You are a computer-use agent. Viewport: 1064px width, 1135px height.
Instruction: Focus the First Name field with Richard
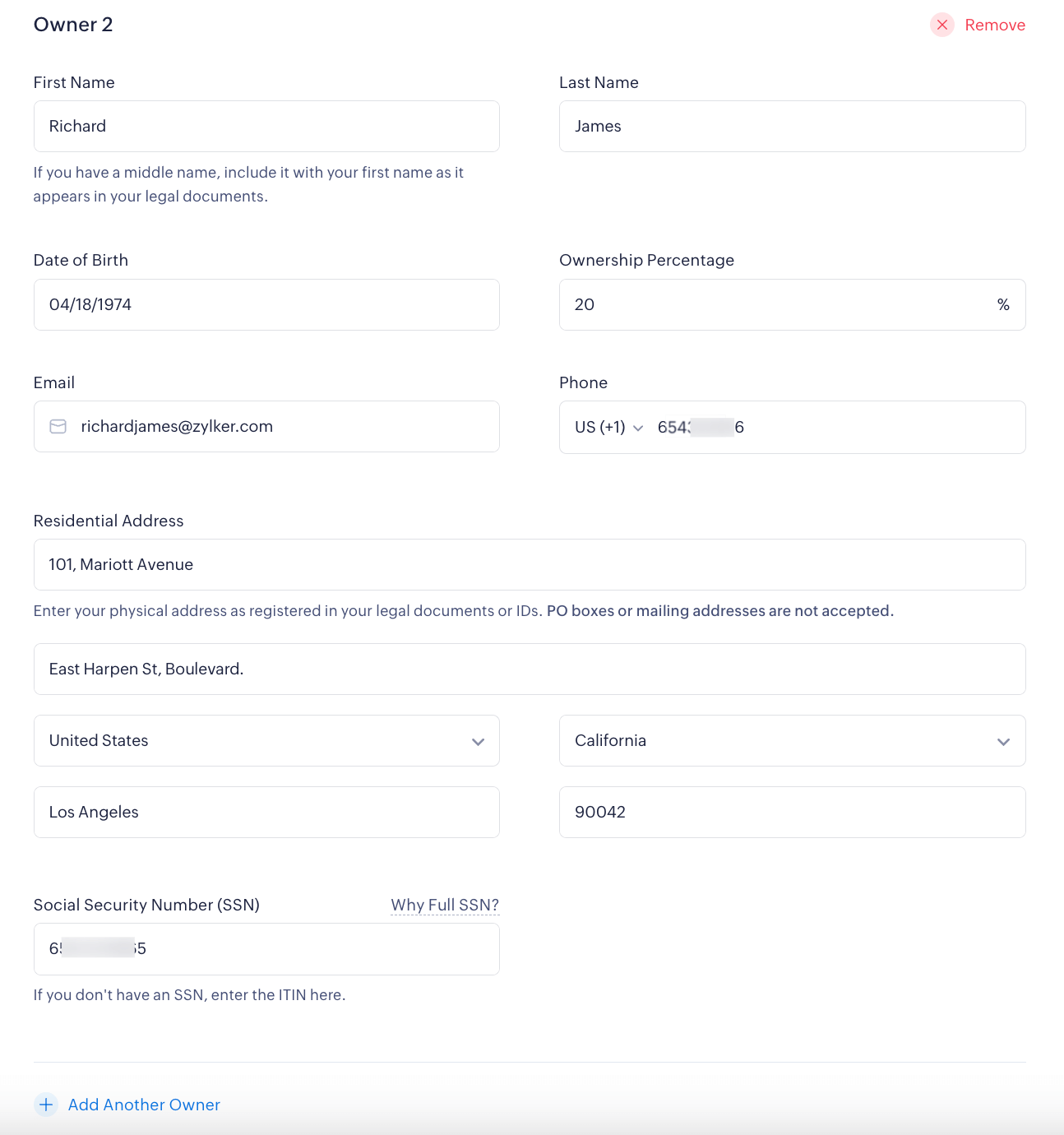[x=266, y=126]
